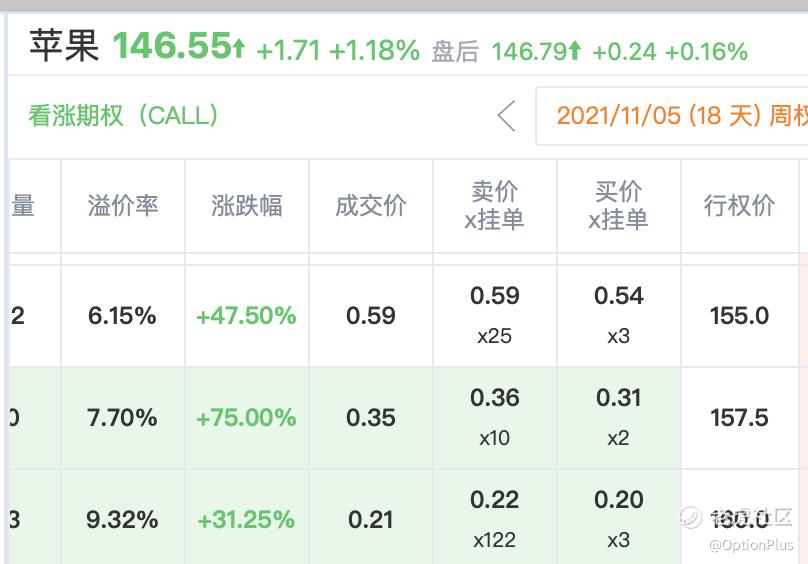Click the ask price 0.36 x10 cell
This screenshot has height=564, width=808.
[x=495, y=418]
